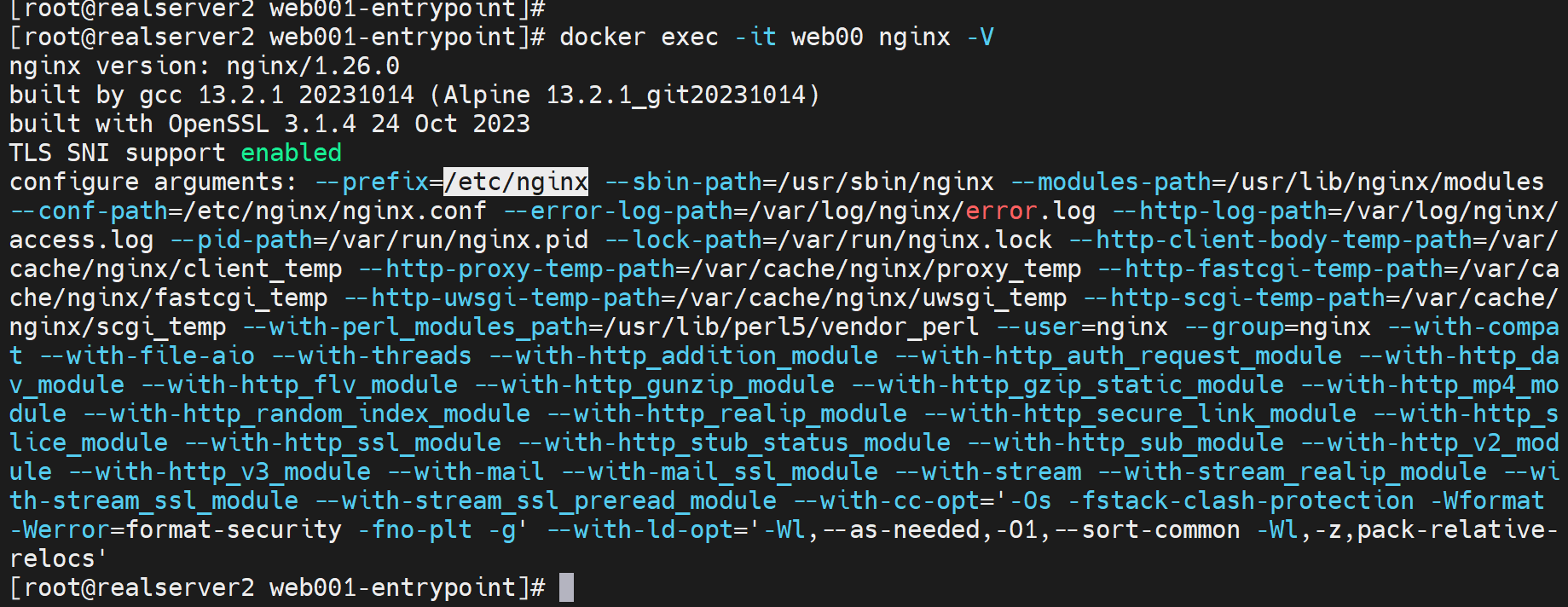This screenshot has width=1568, height=607.
Task: Click the highlighted /etc/nginx prefix path
Action: (516, 182)
